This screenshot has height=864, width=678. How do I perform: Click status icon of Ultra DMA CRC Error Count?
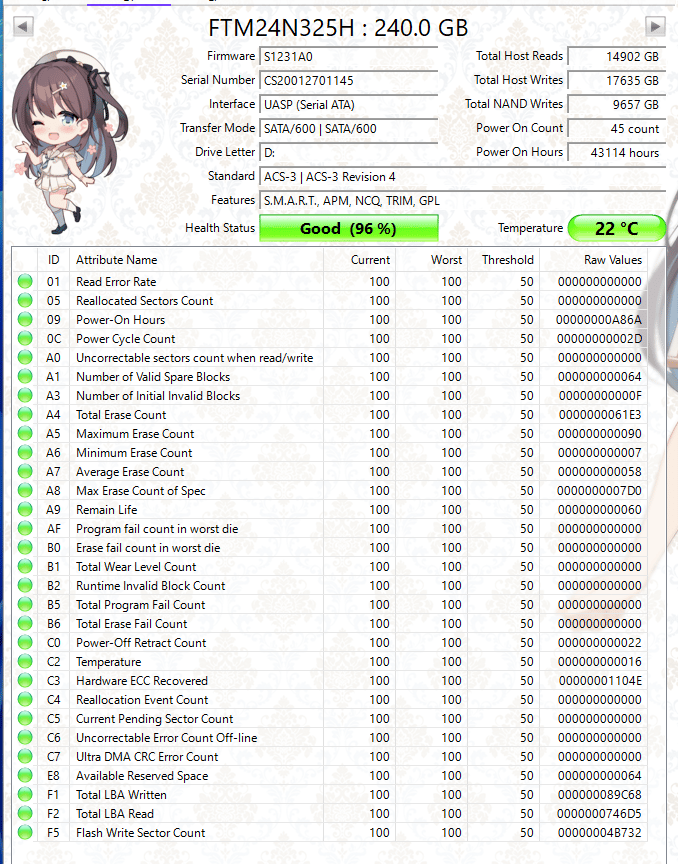pyautogui.click(x=25, y=757)
